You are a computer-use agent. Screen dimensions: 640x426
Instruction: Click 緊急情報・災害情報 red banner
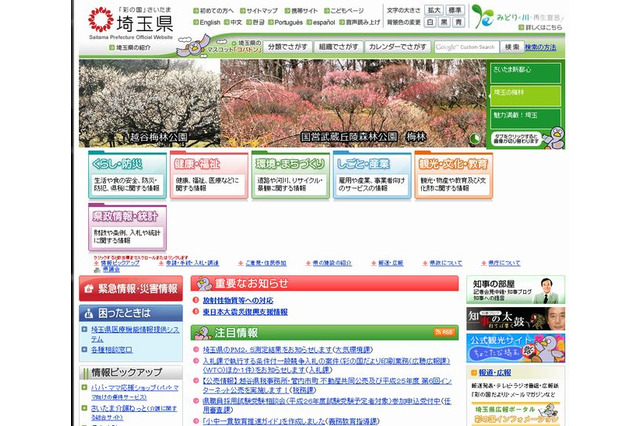click(131, 288)
